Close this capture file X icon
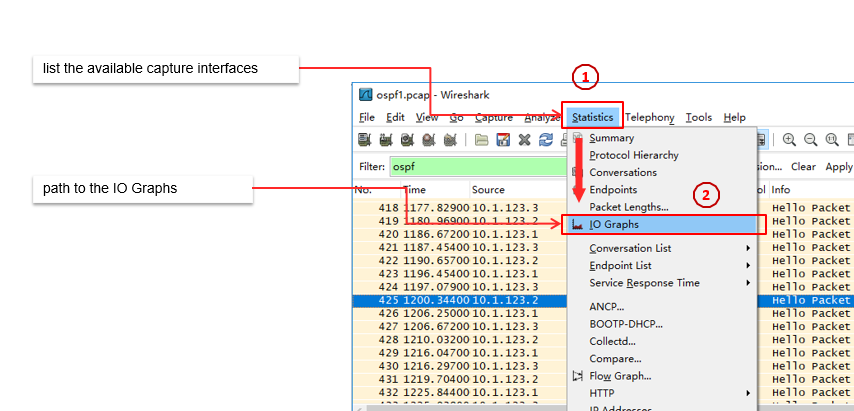Screen dimensions: 854x411 click(x=524, y=140)
